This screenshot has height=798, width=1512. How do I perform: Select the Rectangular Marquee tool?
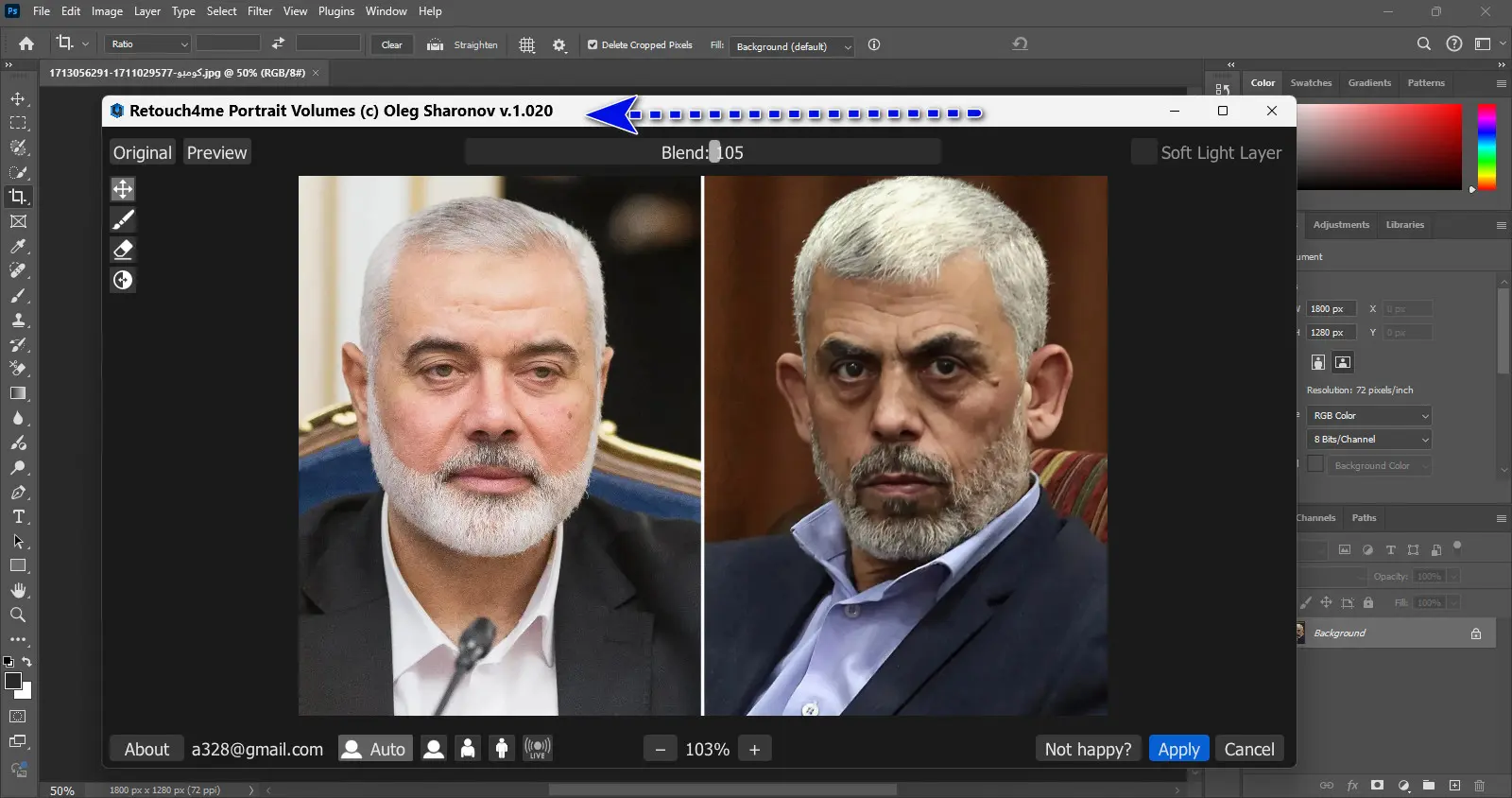point(18,123)
